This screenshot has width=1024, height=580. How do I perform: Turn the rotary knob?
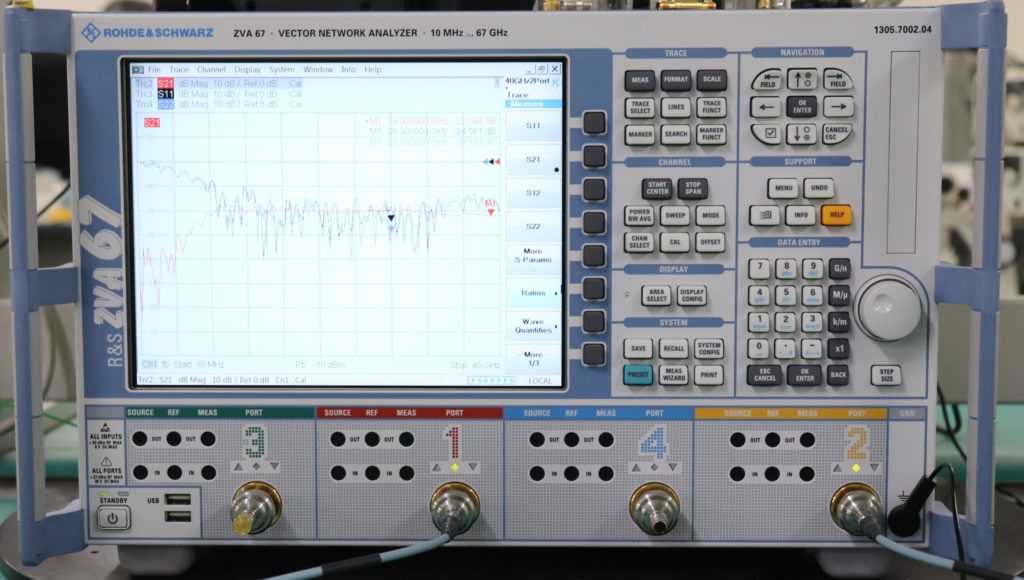tap(888, 308)
